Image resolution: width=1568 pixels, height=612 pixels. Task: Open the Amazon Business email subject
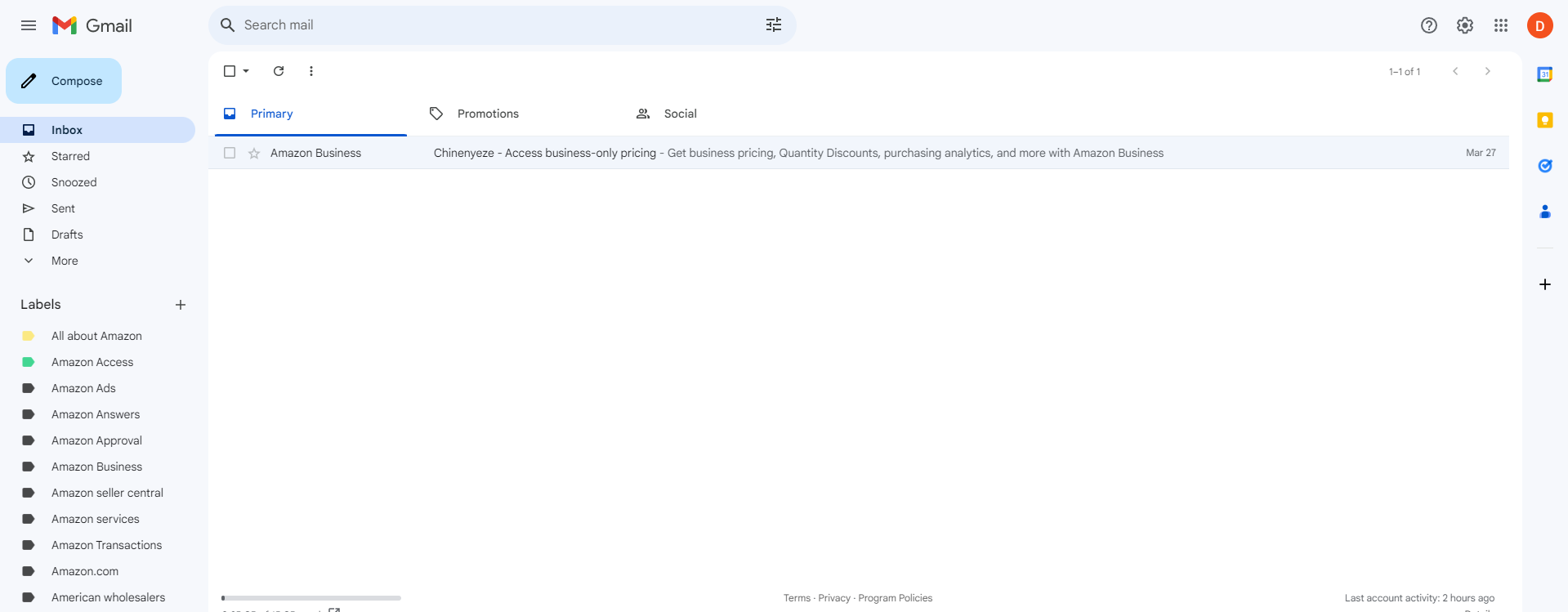[545, 153]
